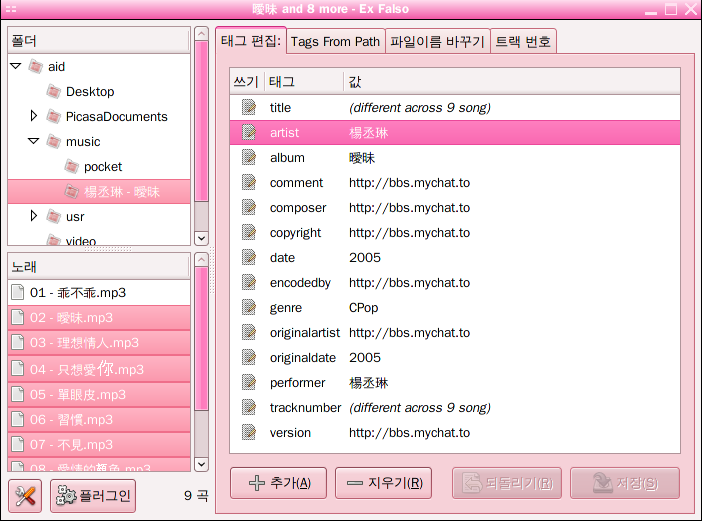
Task: Toggle write icon for artist tag
Action: (x=248, y=132)
